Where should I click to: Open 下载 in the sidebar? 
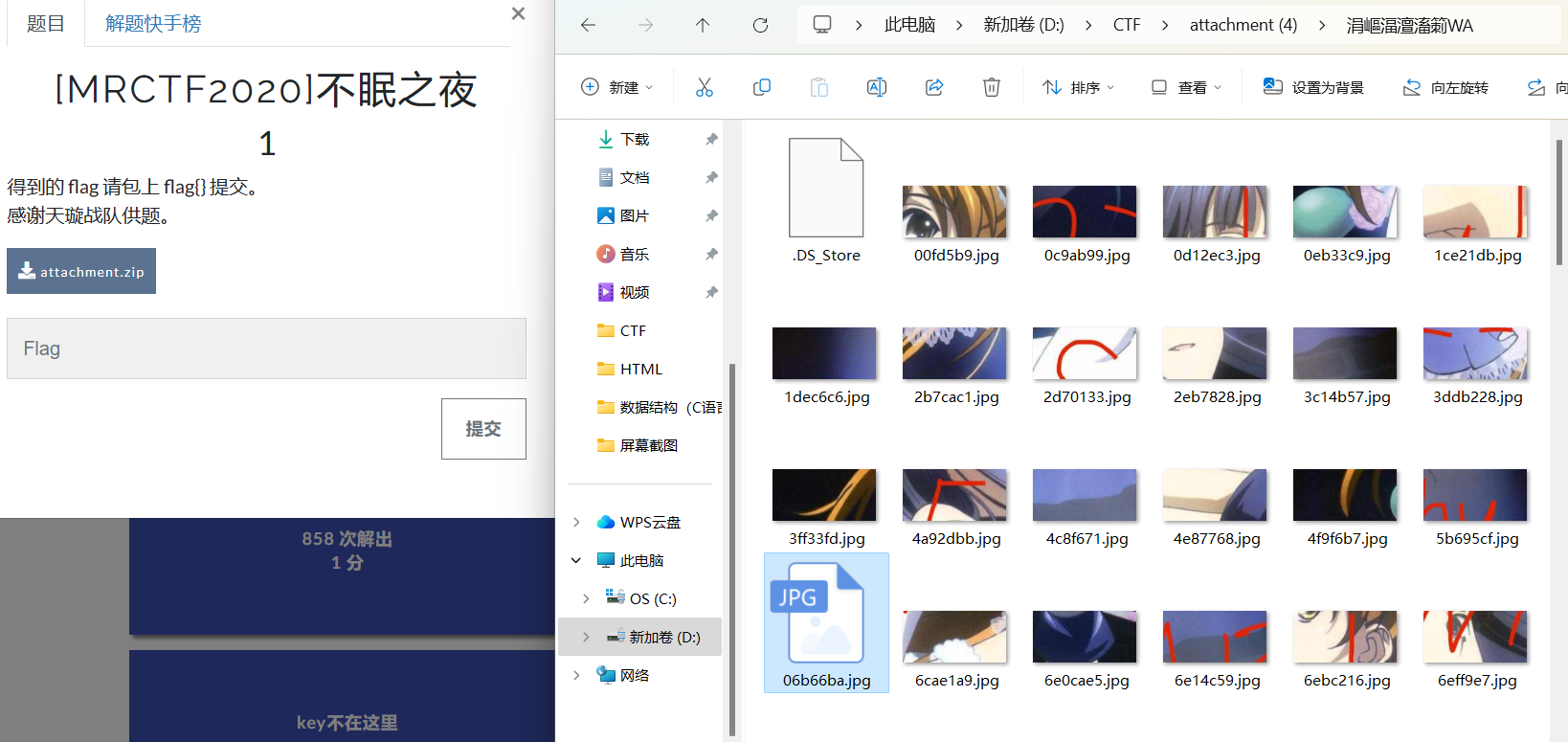634,140
